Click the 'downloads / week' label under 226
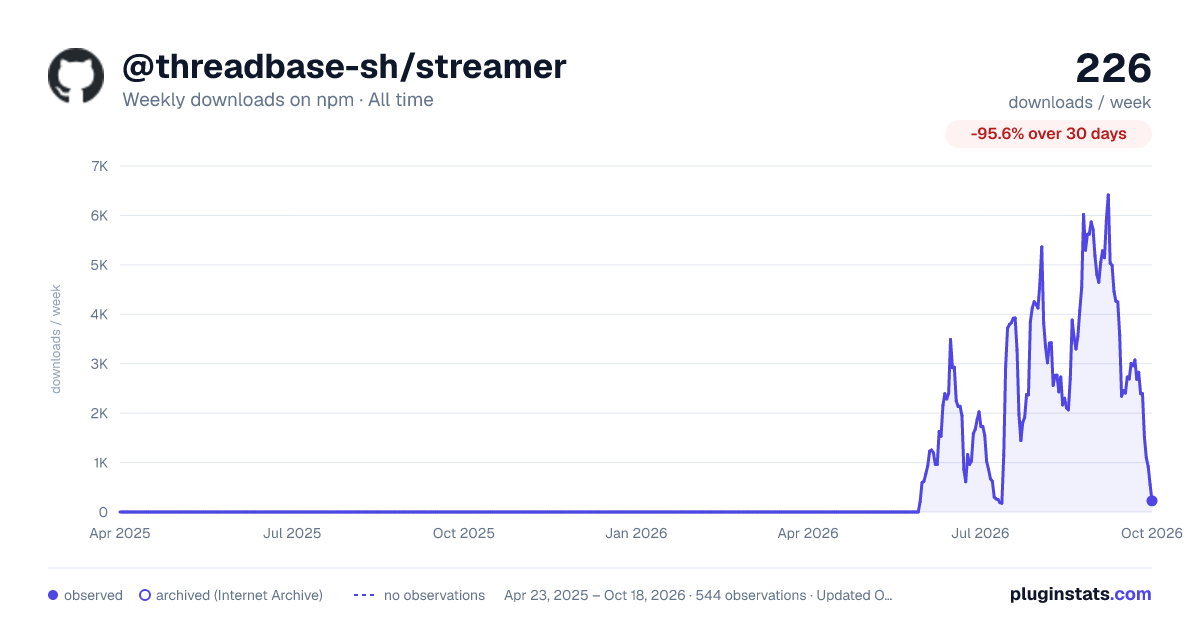Image resolution: width=1200 pixels, height=630 pixels. (x=1080, y=102)
